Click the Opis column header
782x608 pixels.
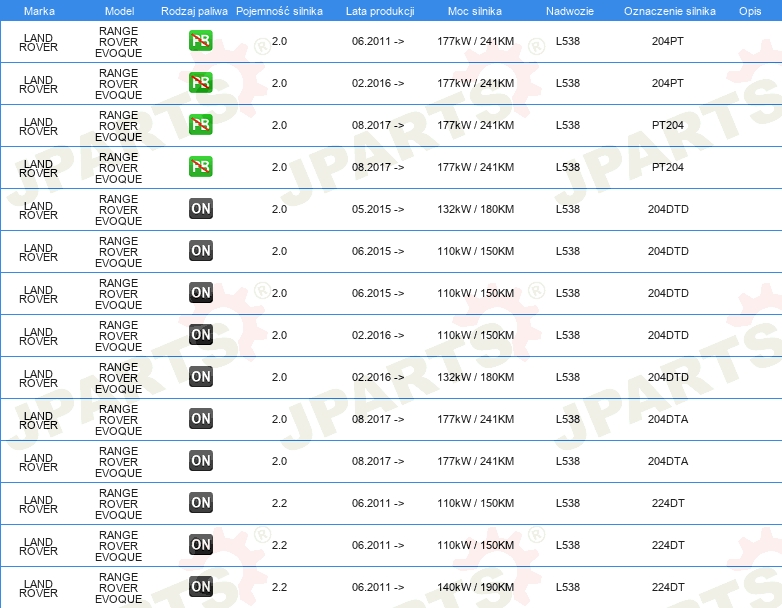750,11
